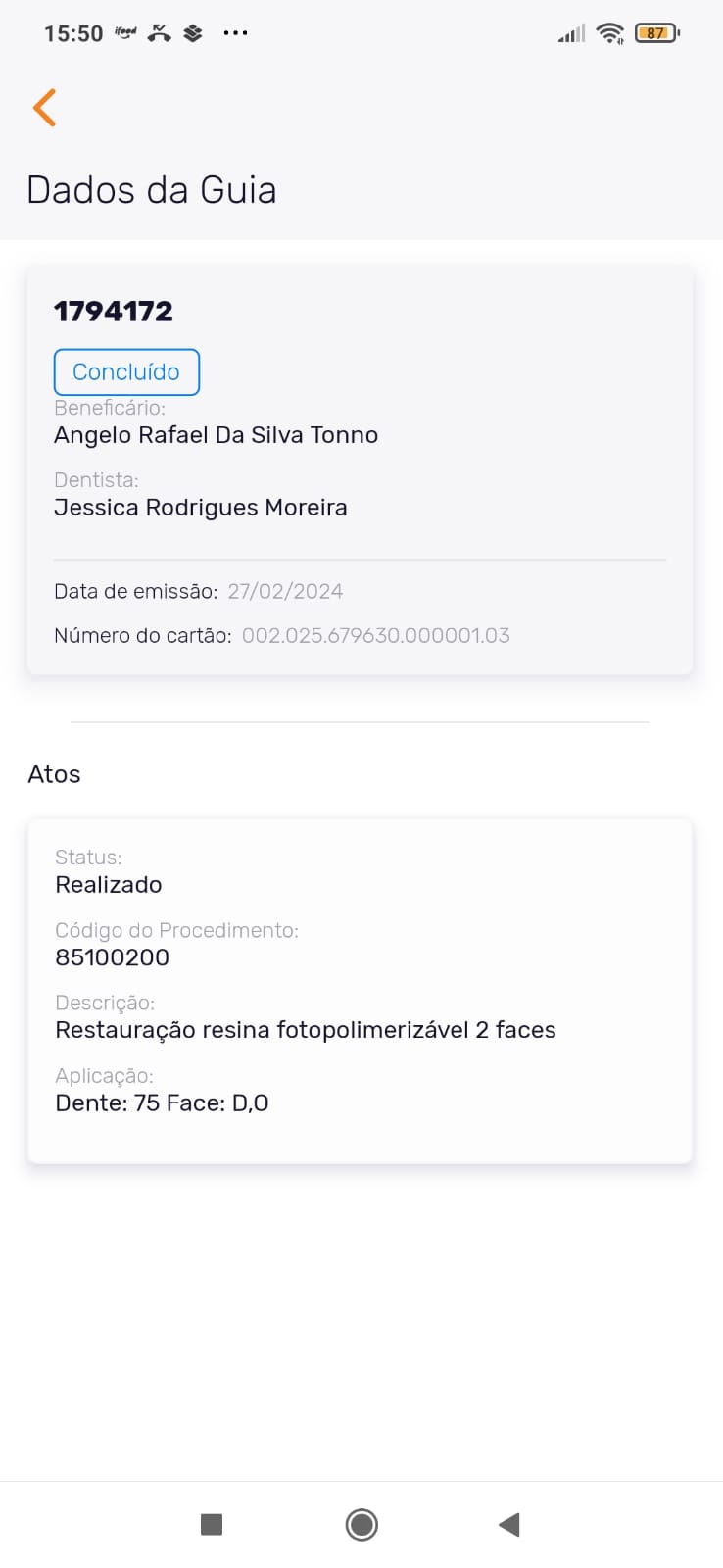
Task: Tap the Dente: 75 Face application line
Action: (x=162, y=1102)
